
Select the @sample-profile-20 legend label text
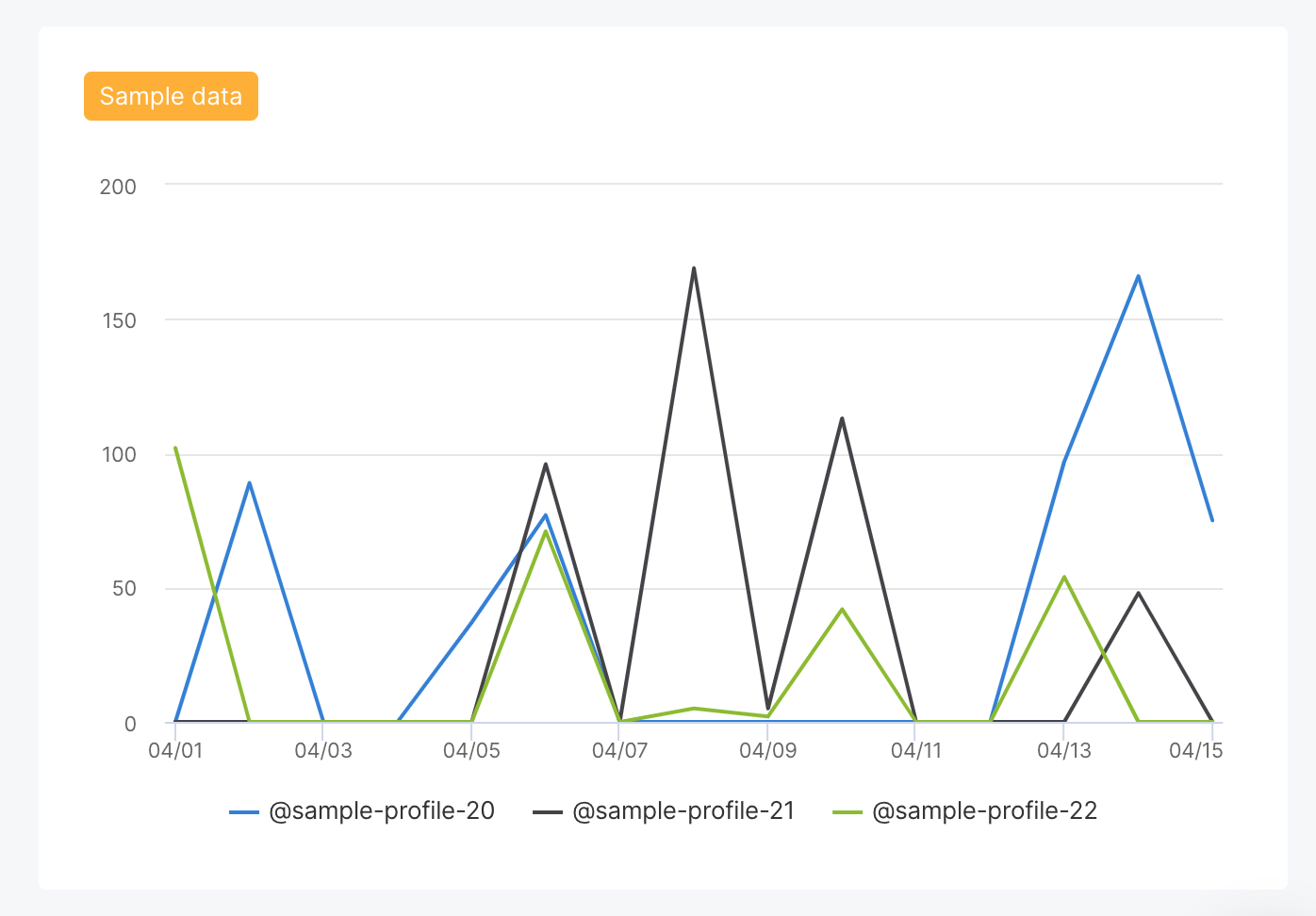click(x=383, y=810)
